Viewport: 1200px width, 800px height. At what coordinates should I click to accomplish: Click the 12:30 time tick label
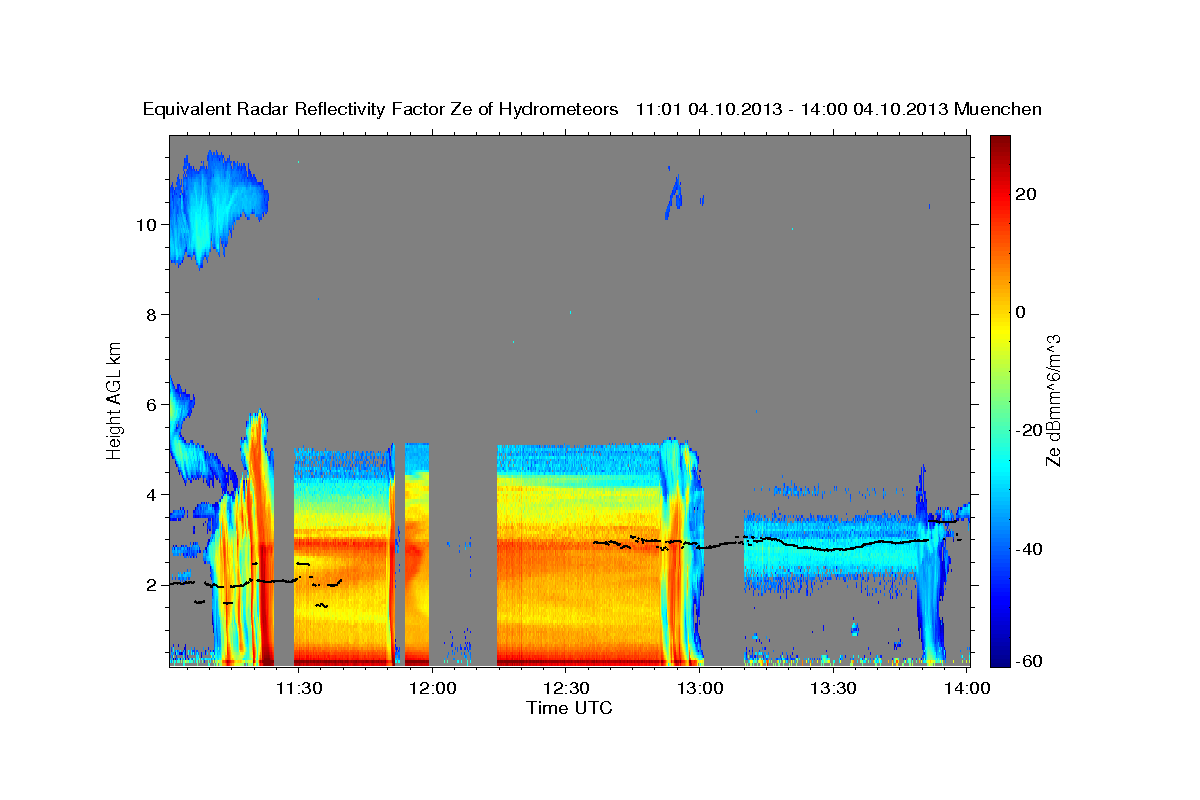pos(566,689)
